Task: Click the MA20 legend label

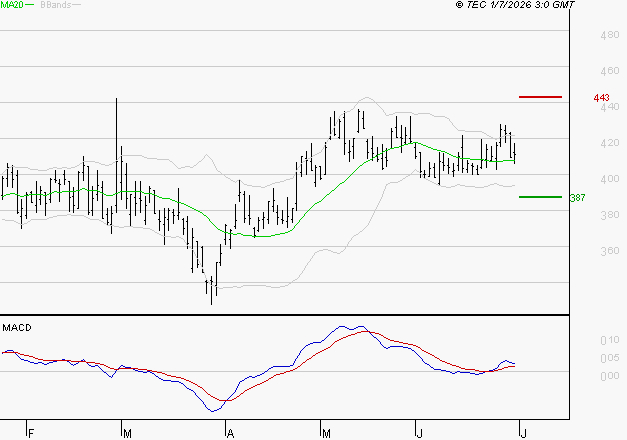Action: 12,5
